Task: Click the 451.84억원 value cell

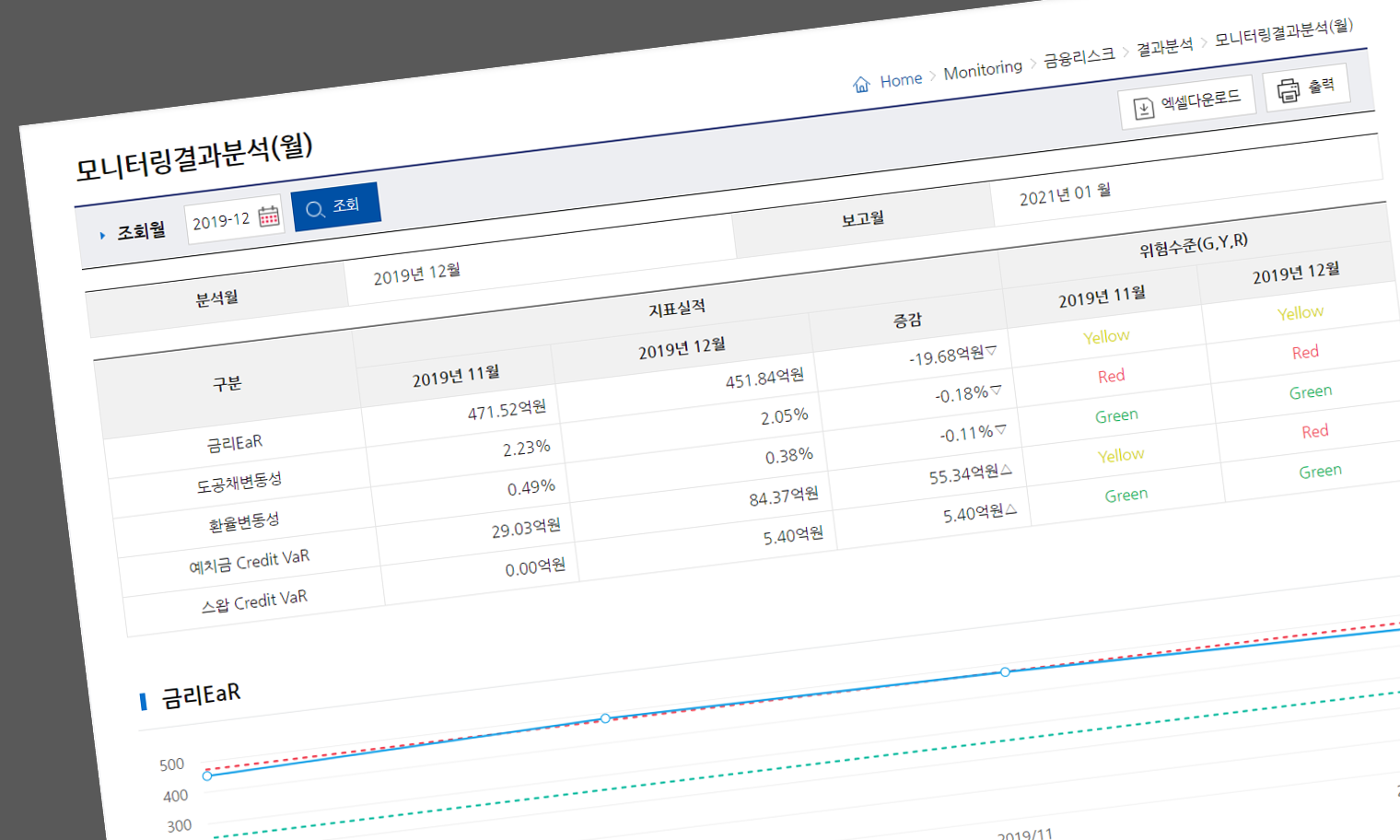Action: (x=764, y=378)
